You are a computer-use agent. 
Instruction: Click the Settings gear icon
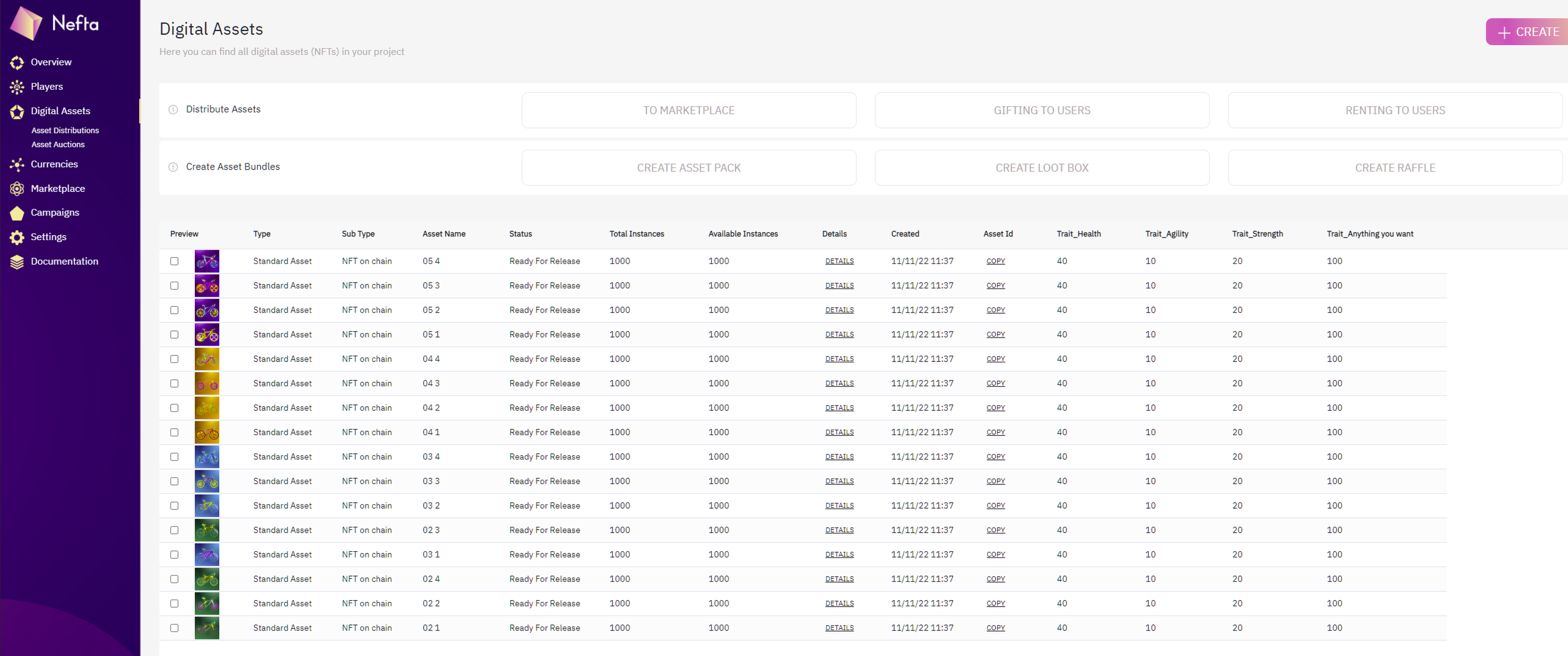coord(17,237)
